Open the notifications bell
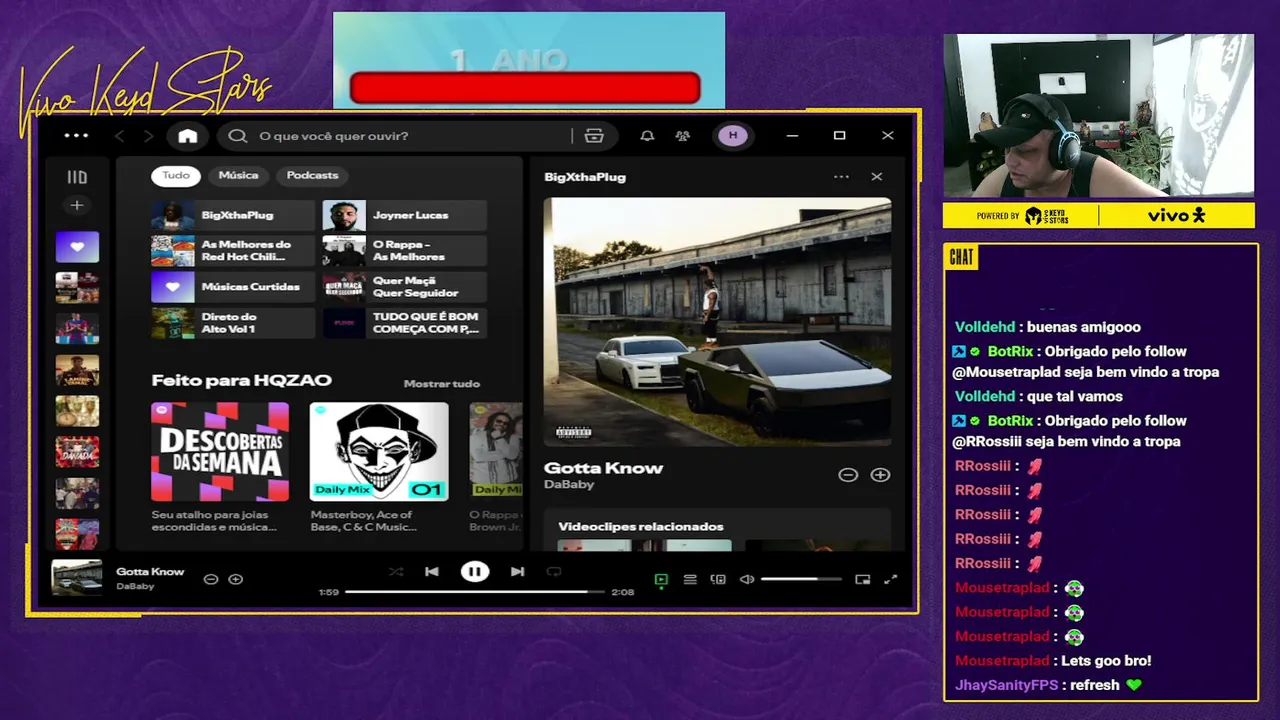 647,136
